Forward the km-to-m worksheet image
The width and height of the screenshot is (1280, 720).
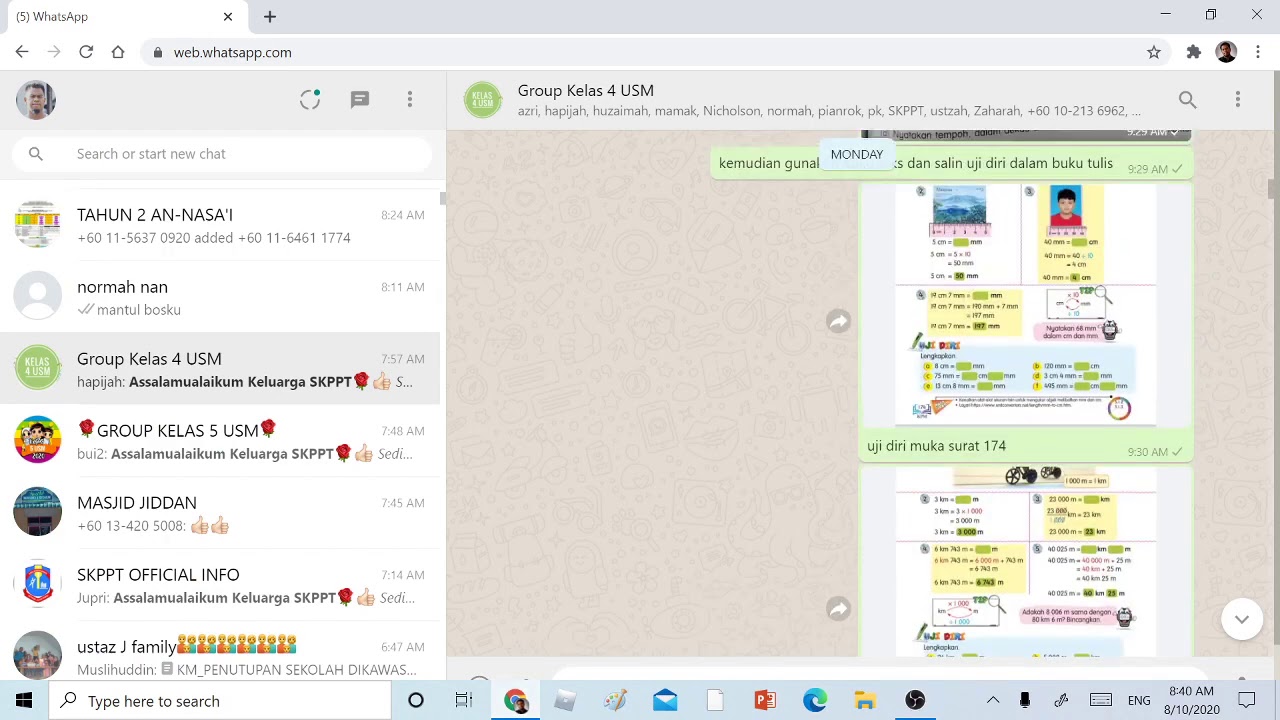[838, 609]
